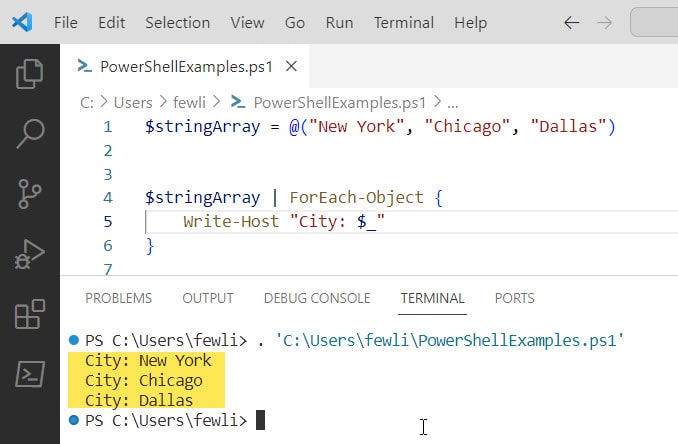Click the VS Code logo icon
678x444 pixels.
[x=22, y=22]
